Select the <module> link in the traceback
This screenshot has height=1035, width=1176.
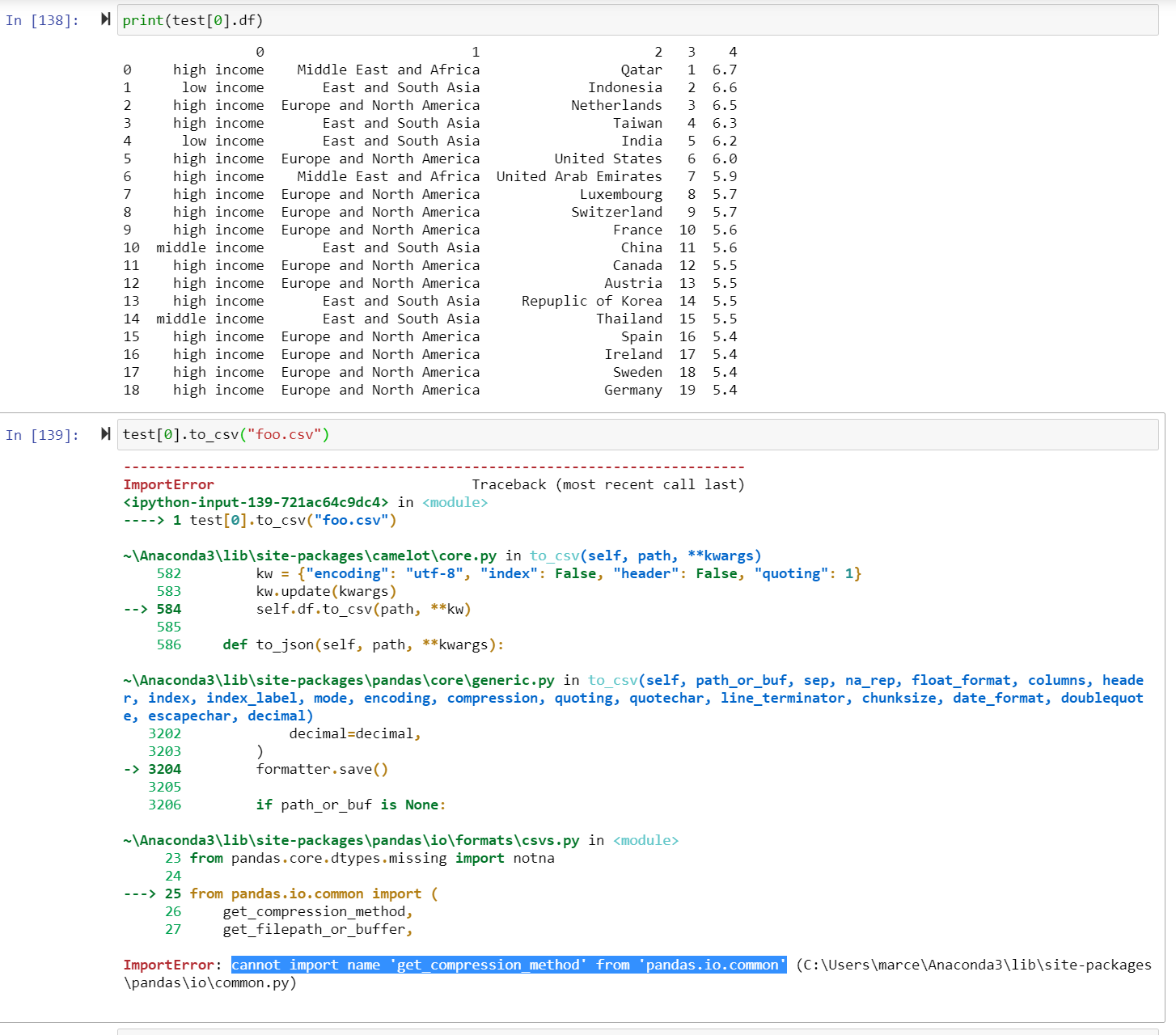646,840
